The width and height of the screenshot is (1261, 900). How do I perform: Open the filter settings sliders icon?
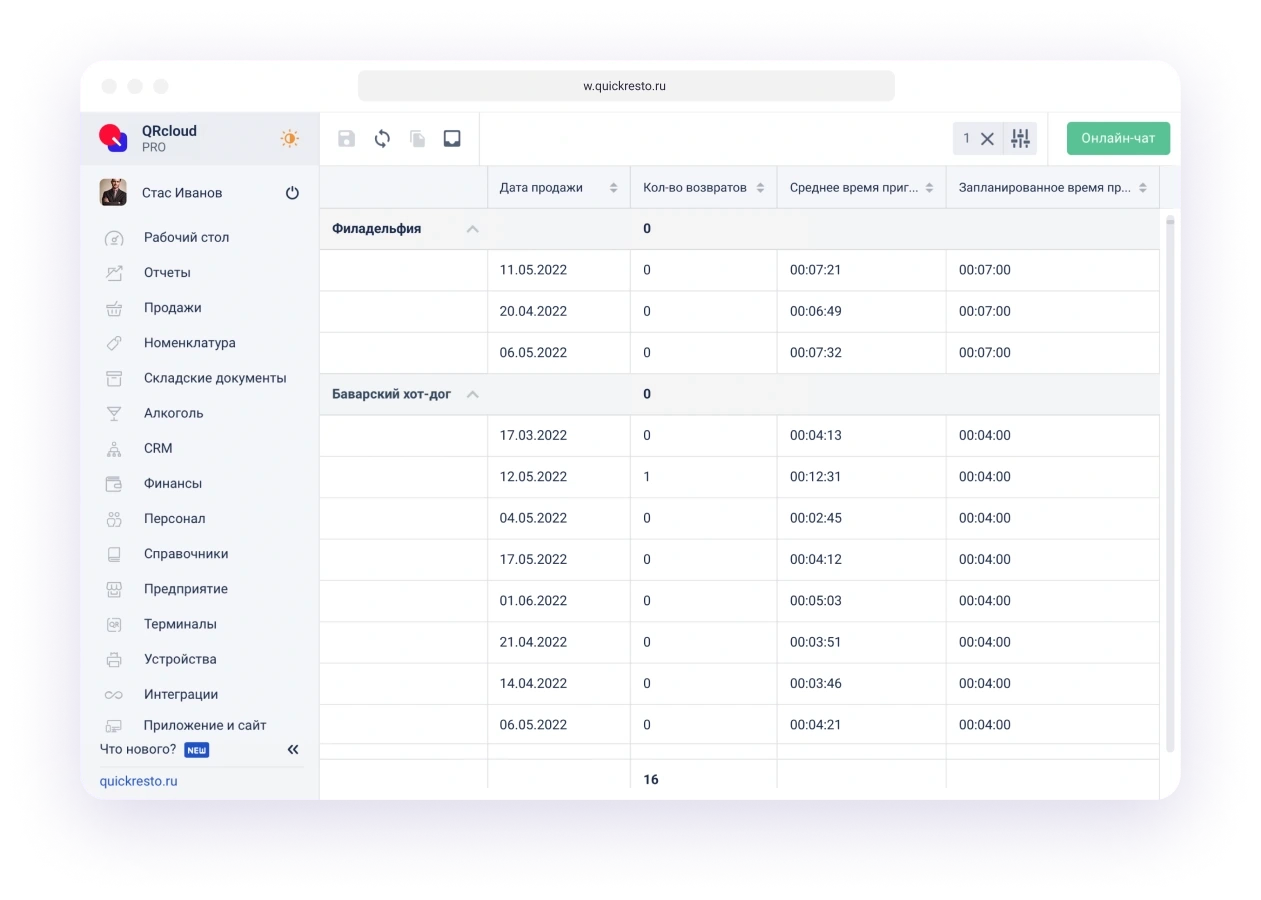point(1021,138)
